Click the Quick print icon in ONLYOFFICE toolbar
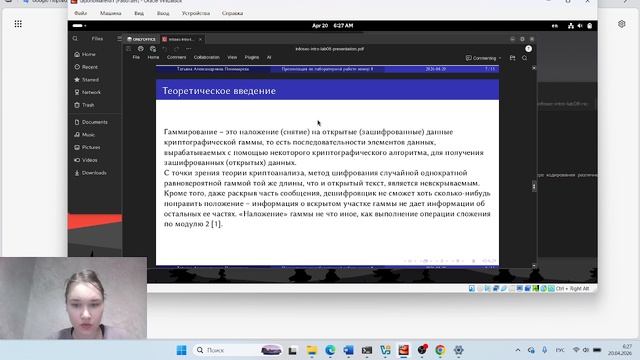This screenshot has height=360, width=640. [153, 49]
